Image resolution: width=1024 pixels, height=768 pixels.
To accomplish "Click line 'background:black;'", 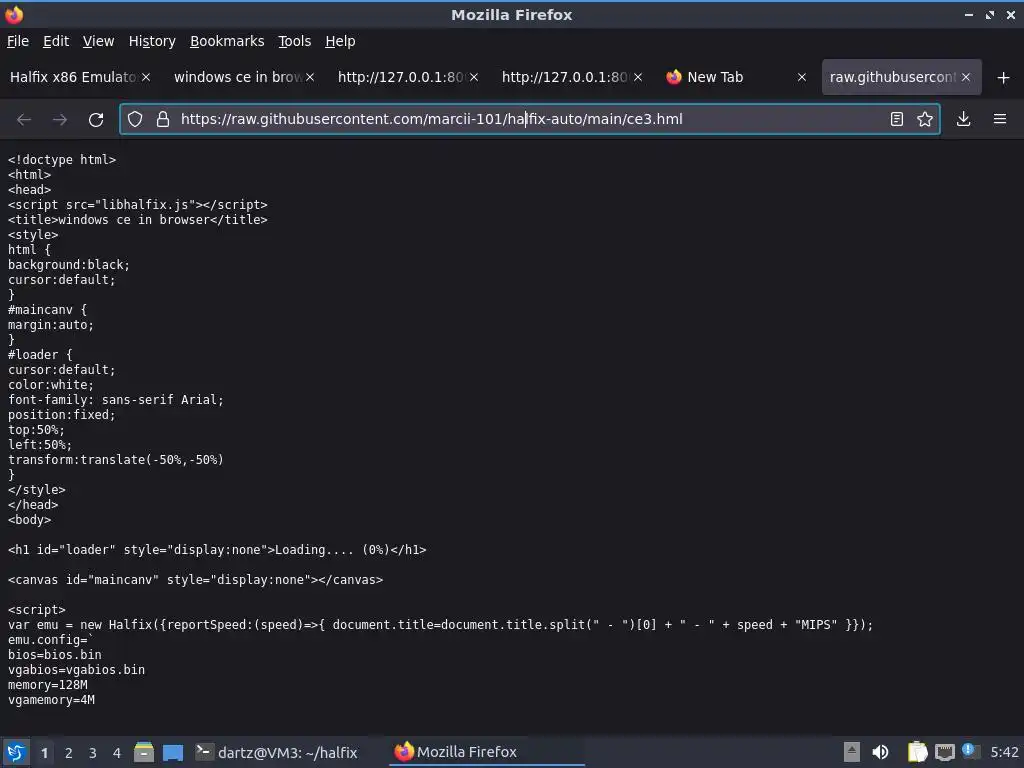I will 69,265.
